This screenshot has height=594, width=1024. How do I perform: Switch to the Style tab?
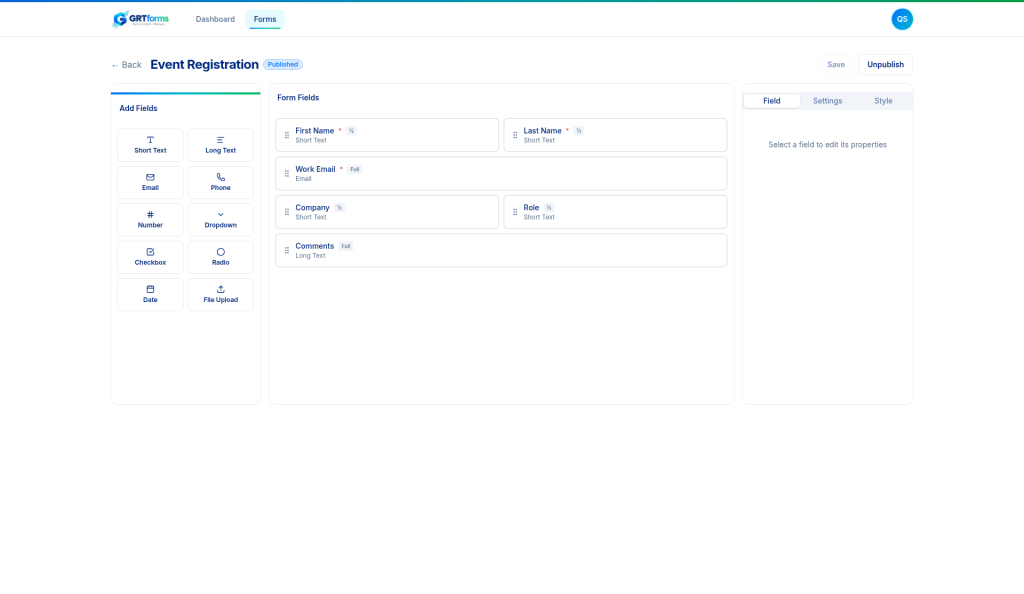tap(884, 101)
